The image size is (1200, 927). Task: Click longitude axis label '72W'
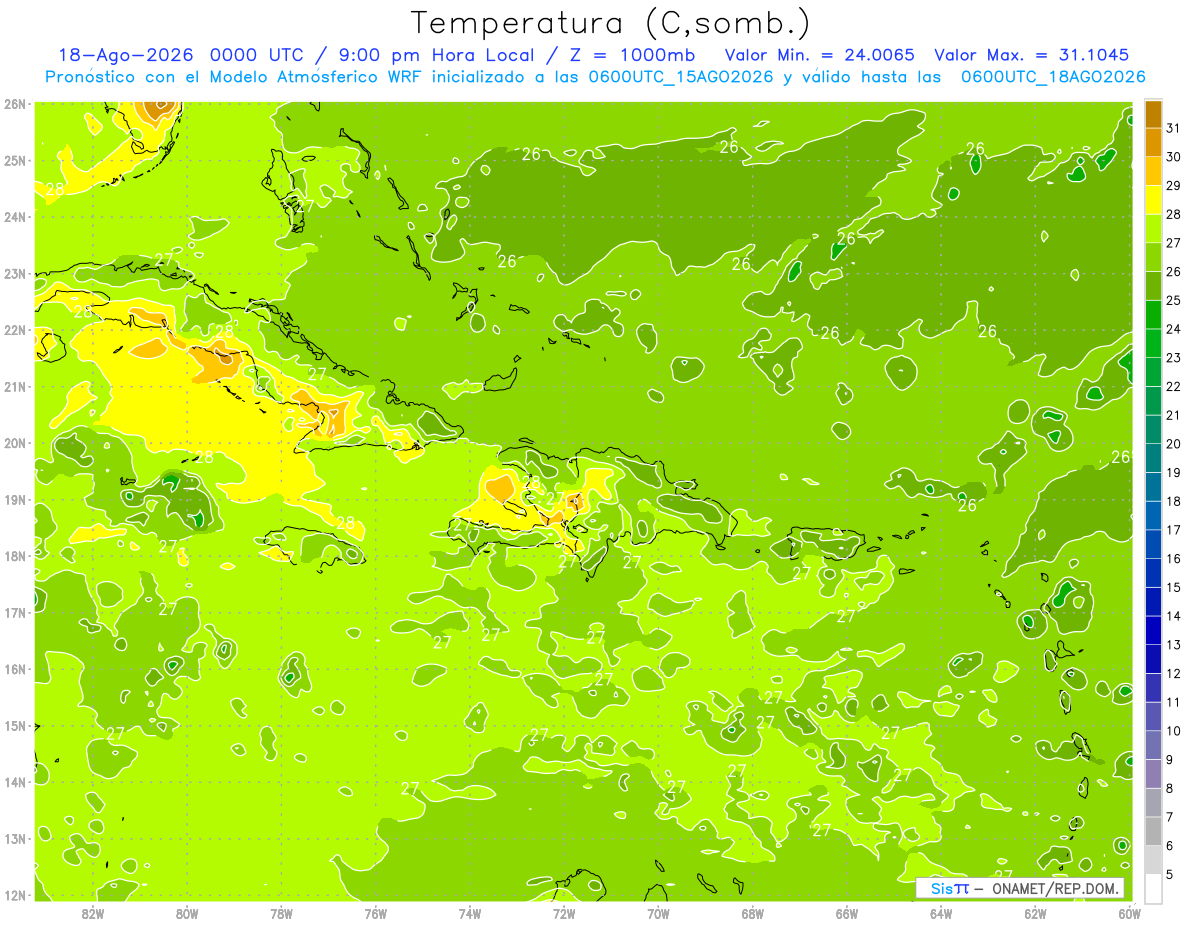point(564,914)
